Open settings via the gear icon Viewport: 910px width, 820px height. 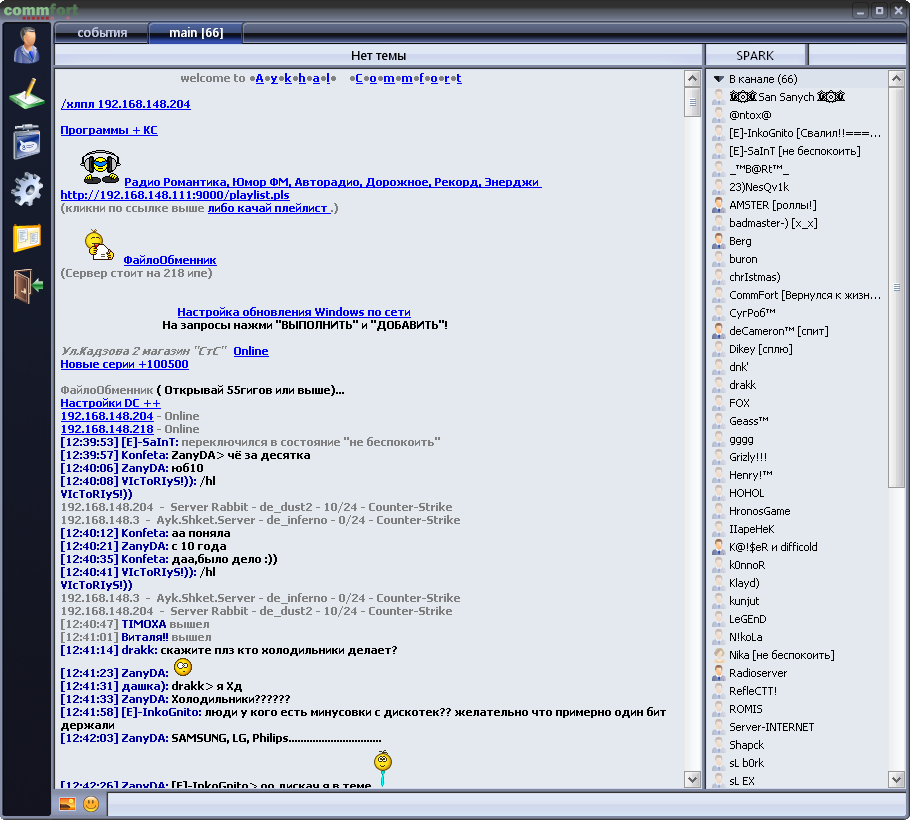(x=27, y=189)
